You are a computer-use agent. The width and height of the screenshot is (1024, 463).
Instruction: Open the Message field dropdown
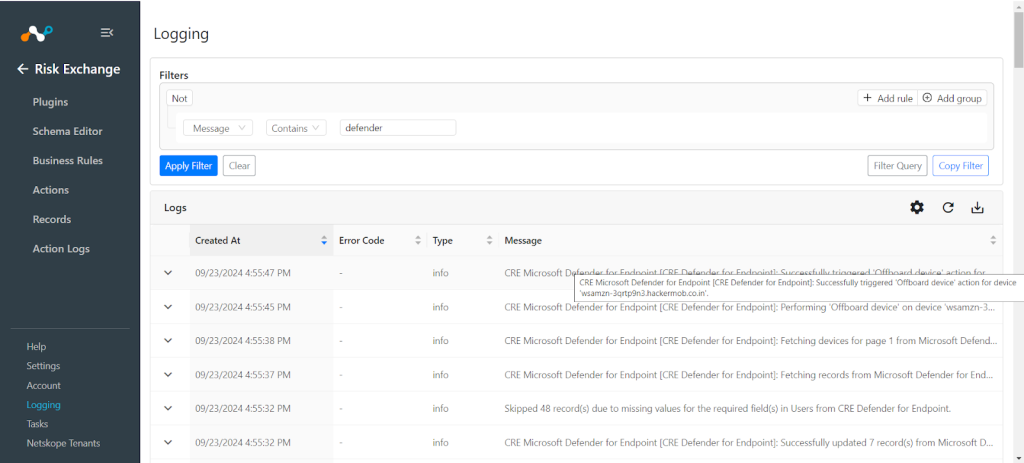coord(218,128)
